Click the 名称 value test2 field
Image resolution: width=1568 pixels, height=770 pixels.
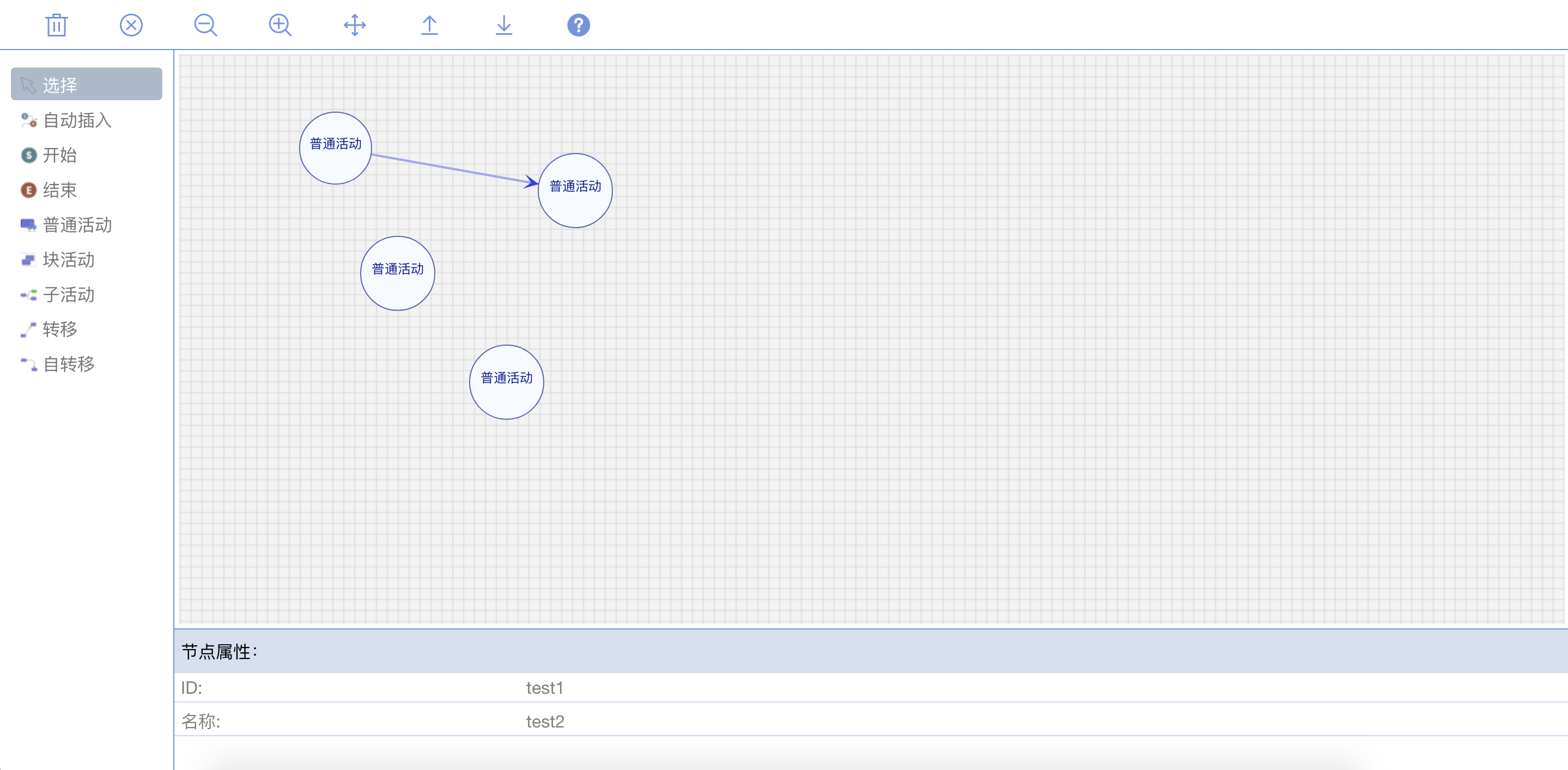point(545,722)
